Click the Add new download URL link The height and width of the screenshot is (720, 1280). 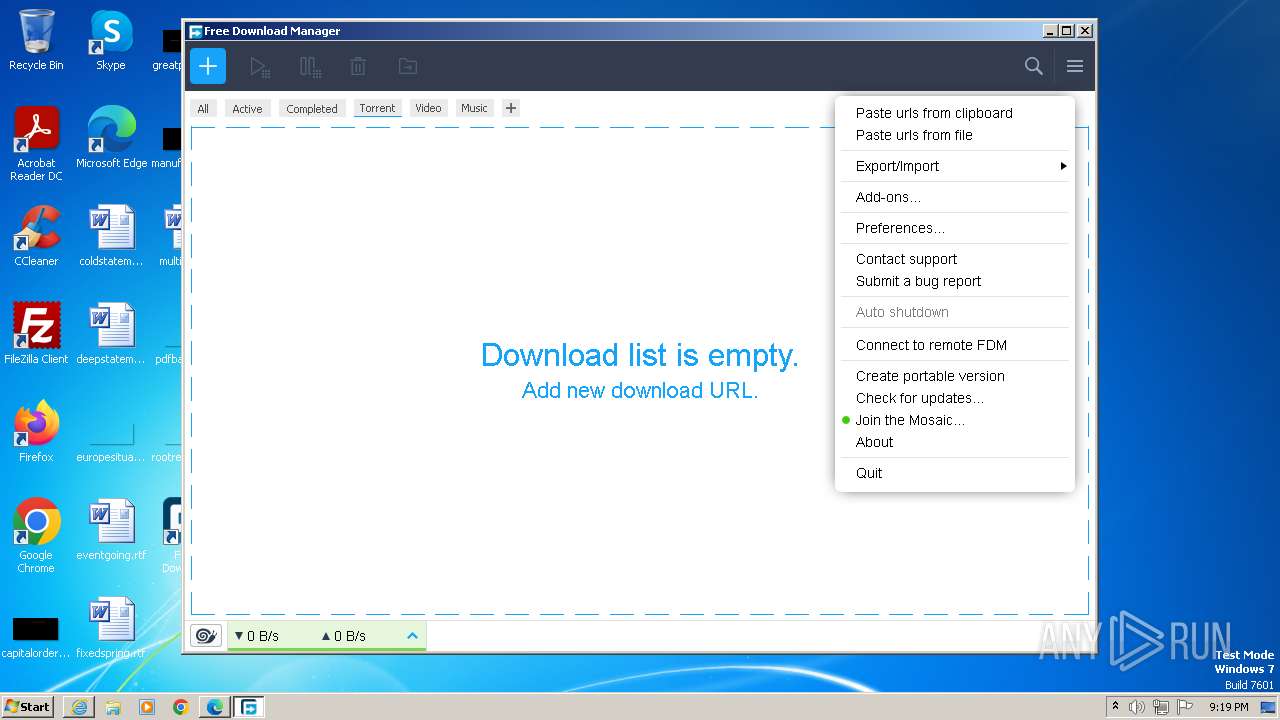(x=640, y=391)
